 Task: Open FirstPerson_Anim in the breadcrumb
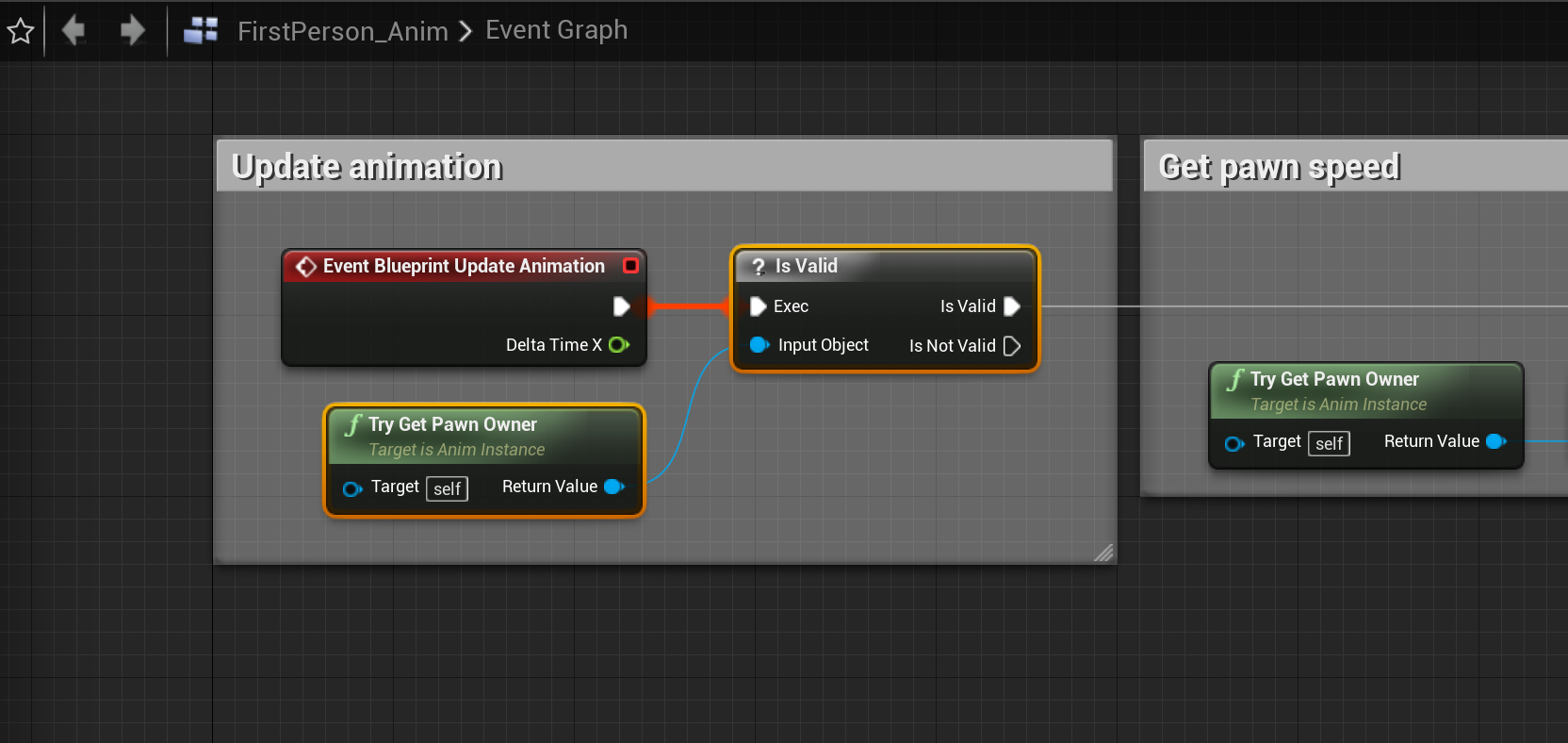pos(342,31)
